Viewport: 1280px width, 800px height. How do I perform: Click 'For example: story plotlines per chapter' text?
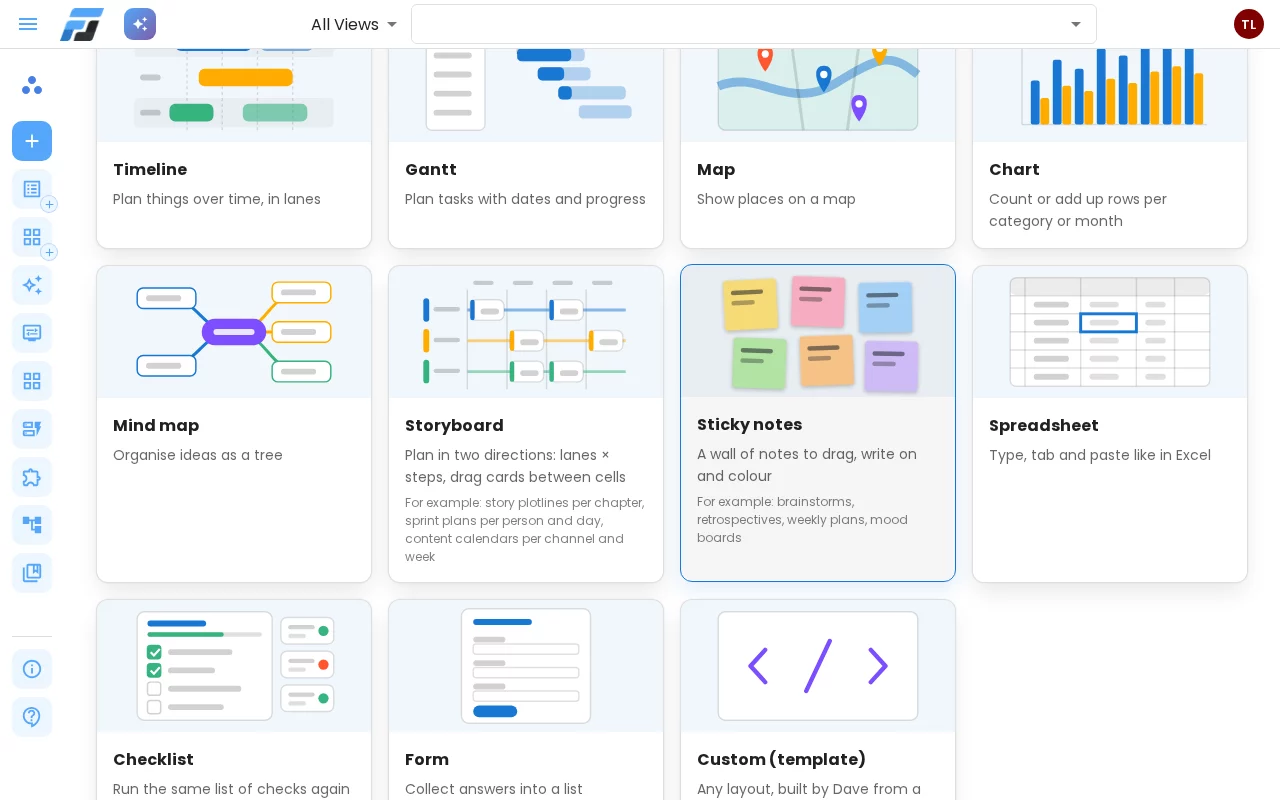[525, 530]
